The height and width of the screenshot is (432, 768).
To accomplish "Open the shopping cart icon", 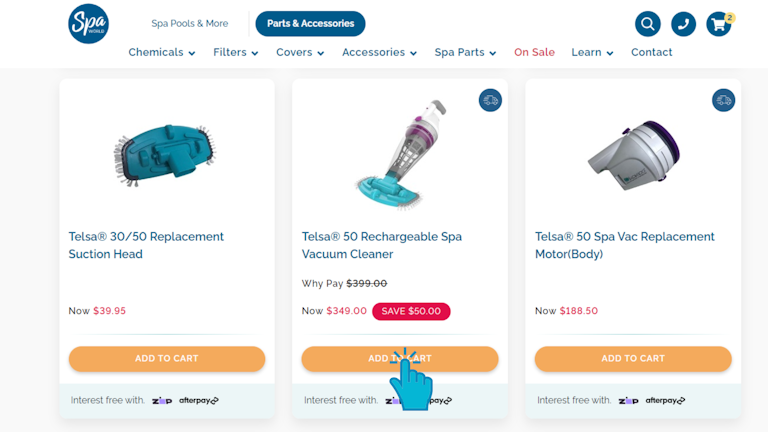I will point(719,24).
